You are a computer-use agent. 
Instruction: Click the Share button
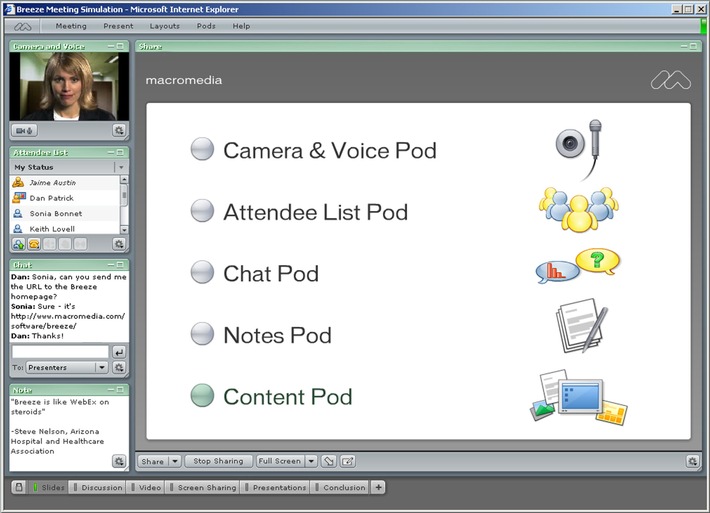click(x=153, y=461)
